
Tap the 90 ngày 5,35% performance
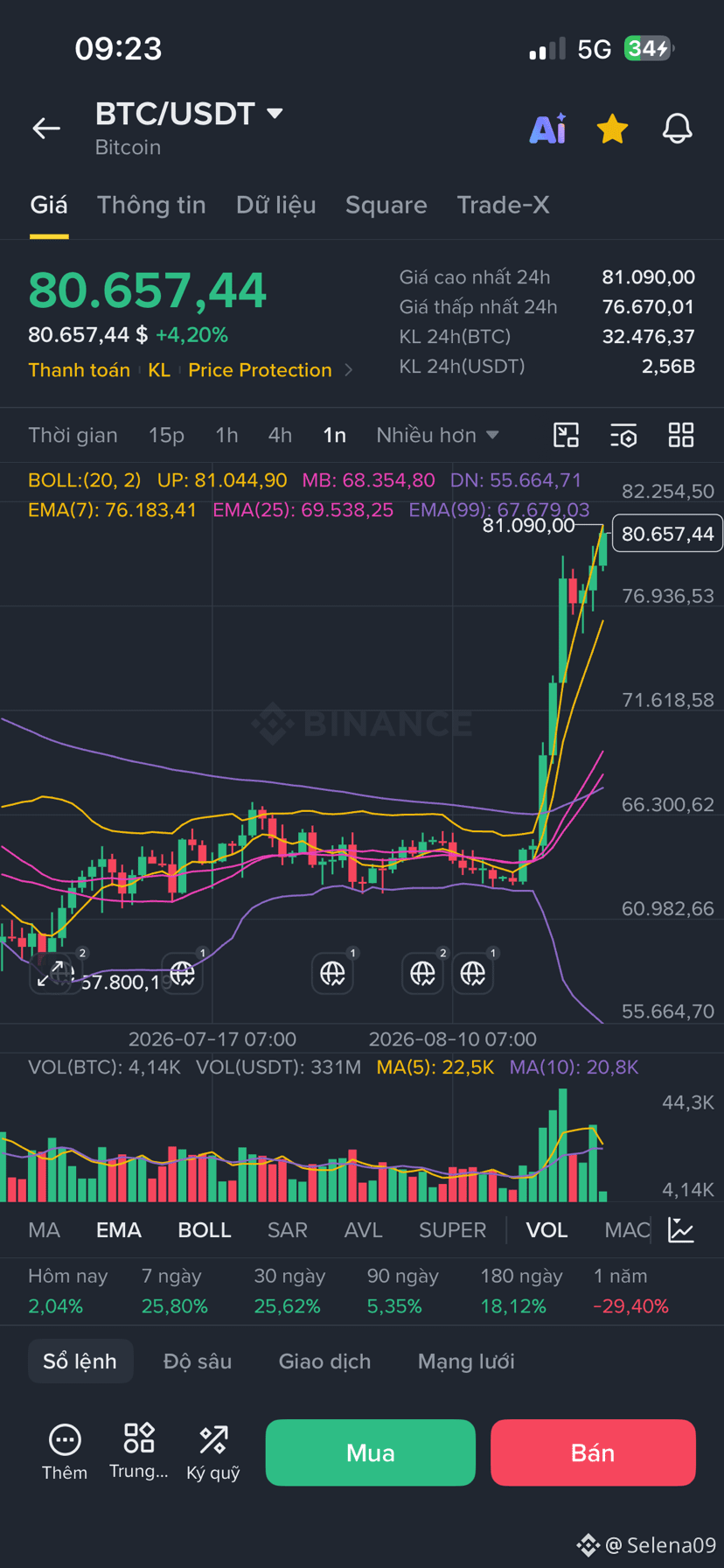(402, 1291)
